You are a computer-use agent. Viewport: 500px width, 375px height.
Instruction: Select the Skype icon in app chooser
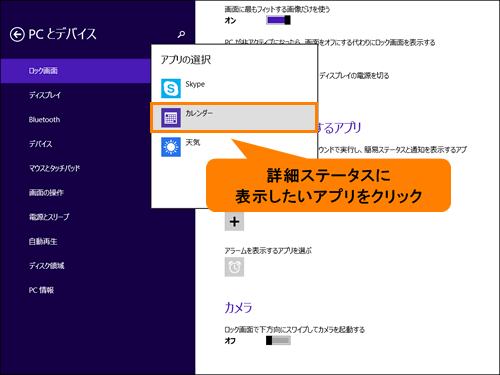[x=171, y=88]
